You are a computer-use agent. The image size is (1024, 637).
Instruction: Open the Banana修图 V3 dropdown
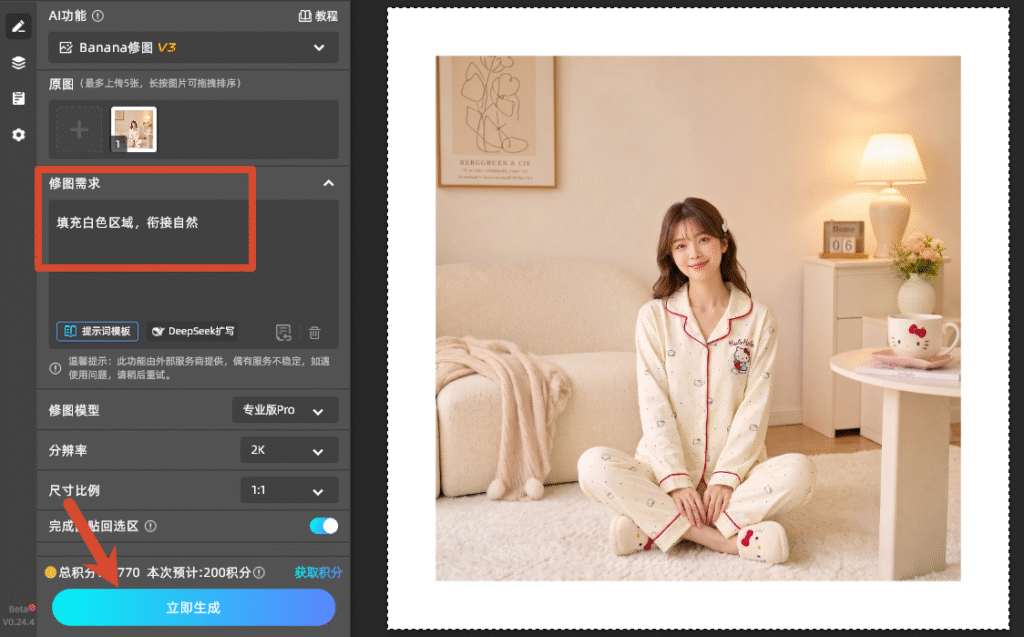[193, 48]
